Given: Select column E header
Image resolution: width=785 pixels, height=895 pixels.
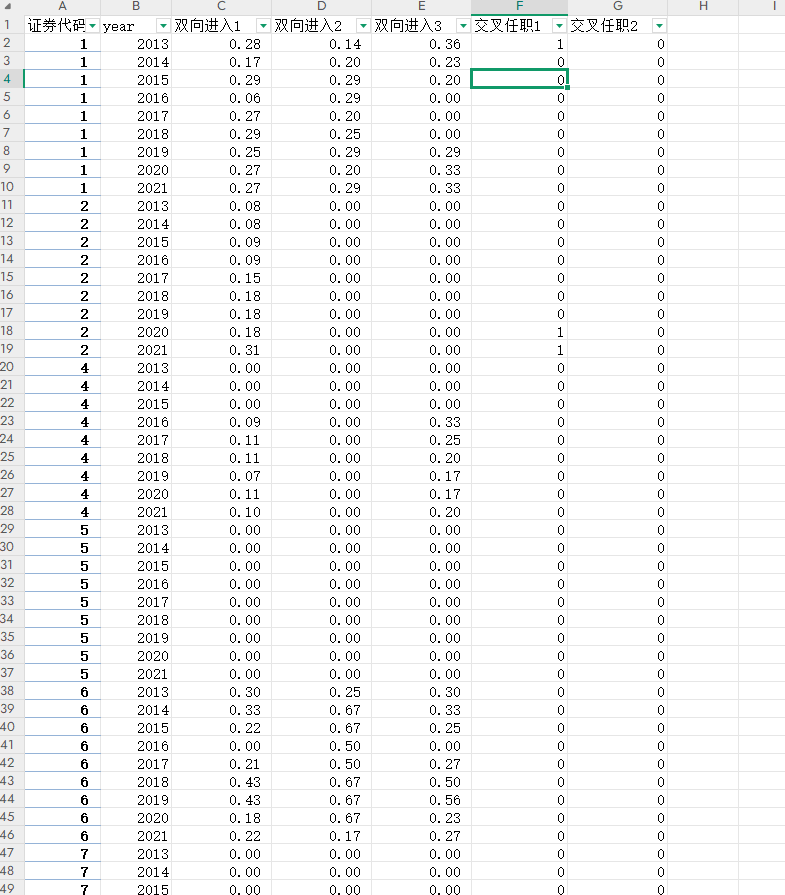Looking at the screenshot, I should (421, 6).
